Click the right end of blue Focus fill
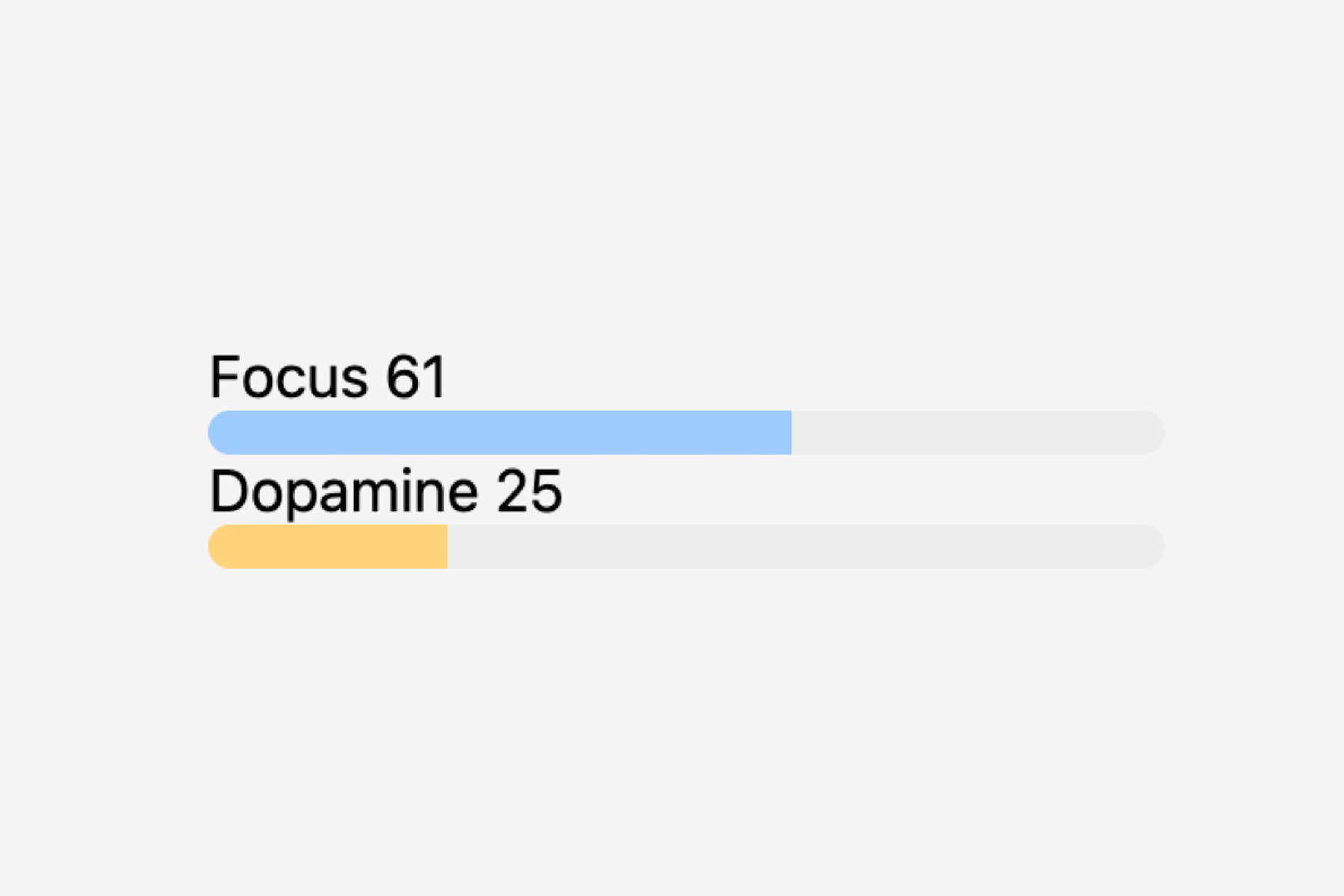This screenshot has height=896, width=1344. pos(786,432)
